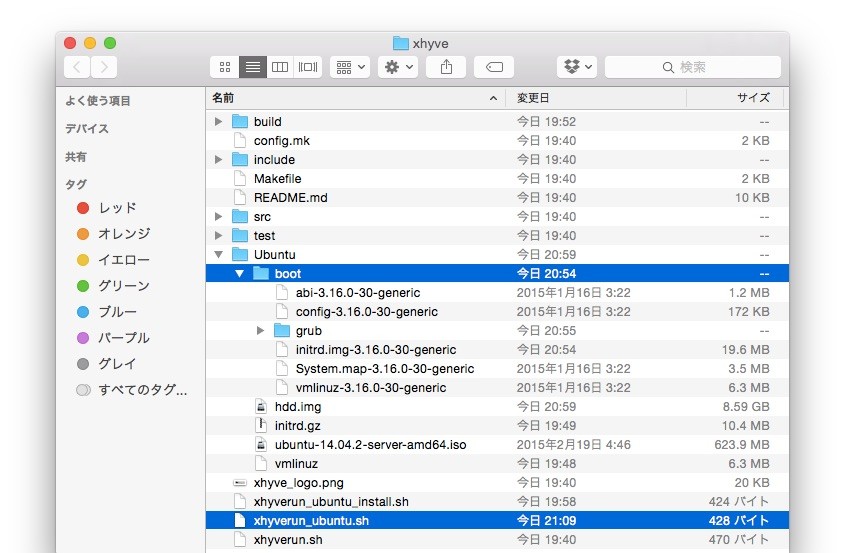This screenshot has height=553, width=845.
Task: Collapse the Ubuntu folder
Action: 218,254
